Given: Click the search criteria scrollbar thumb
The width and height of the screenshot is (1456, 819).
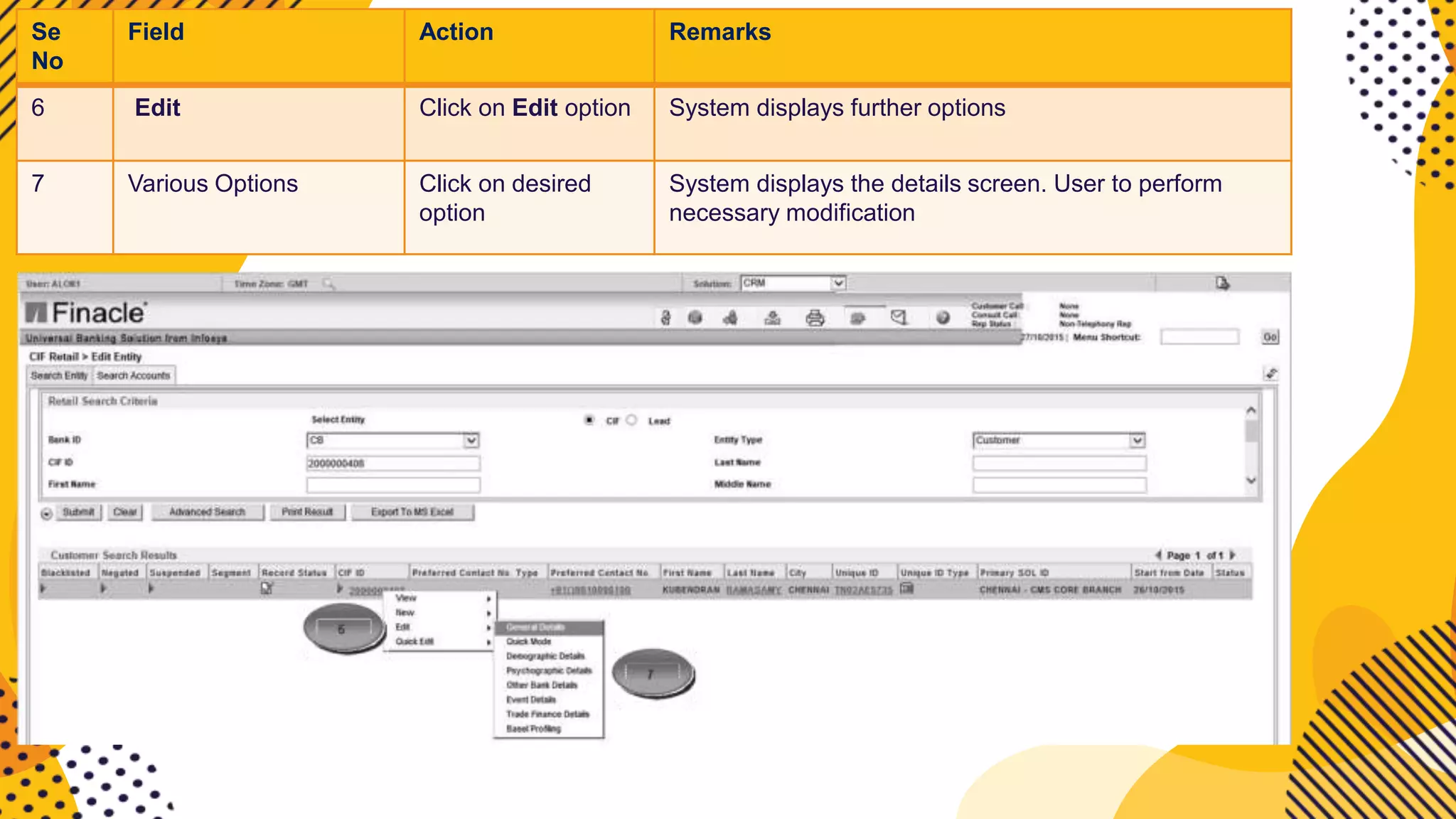Looking at the screenshot, I should (1251, 431).
